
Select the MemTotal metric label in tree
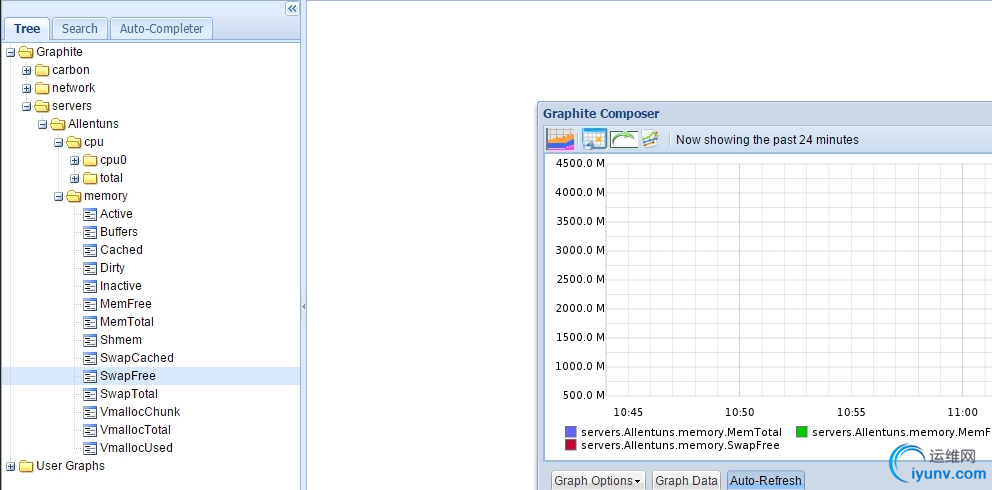127,322
